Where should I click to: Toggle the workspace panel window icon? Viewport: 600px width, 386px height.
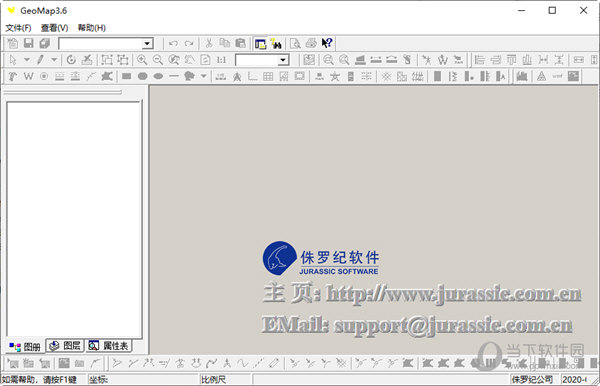260,44
